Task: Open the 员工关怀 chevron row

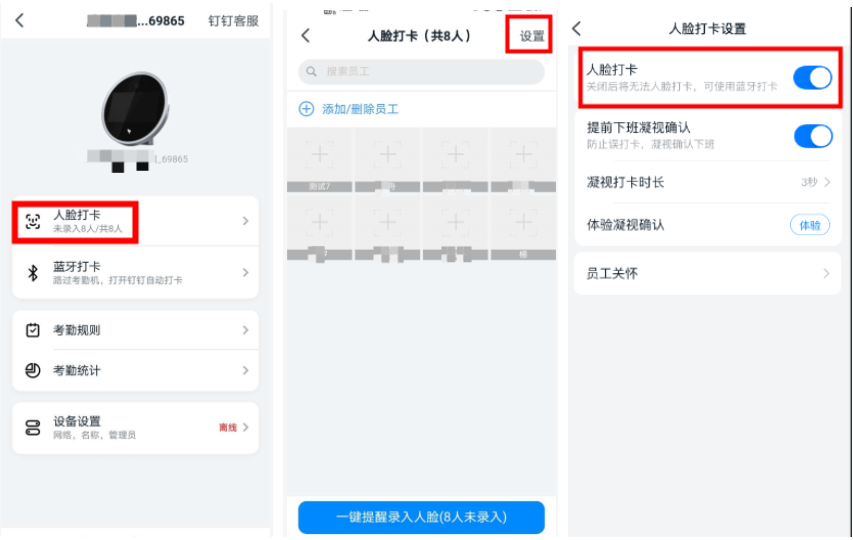Action: click(x=708, y=273)
